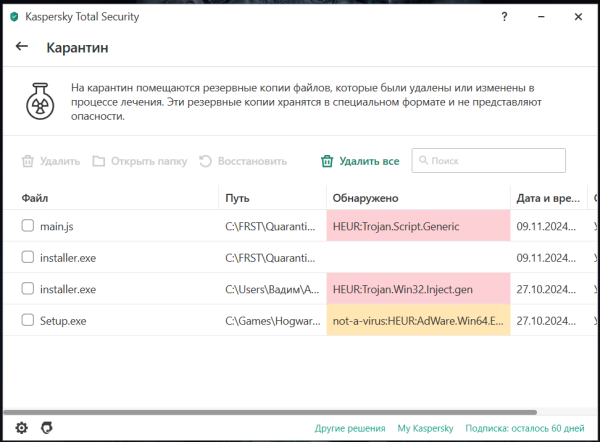Viewport: 600px width, 442px height.
Task: Click the Kaspersky shield logo in the title bar
Action: click(x=13, y=16)
